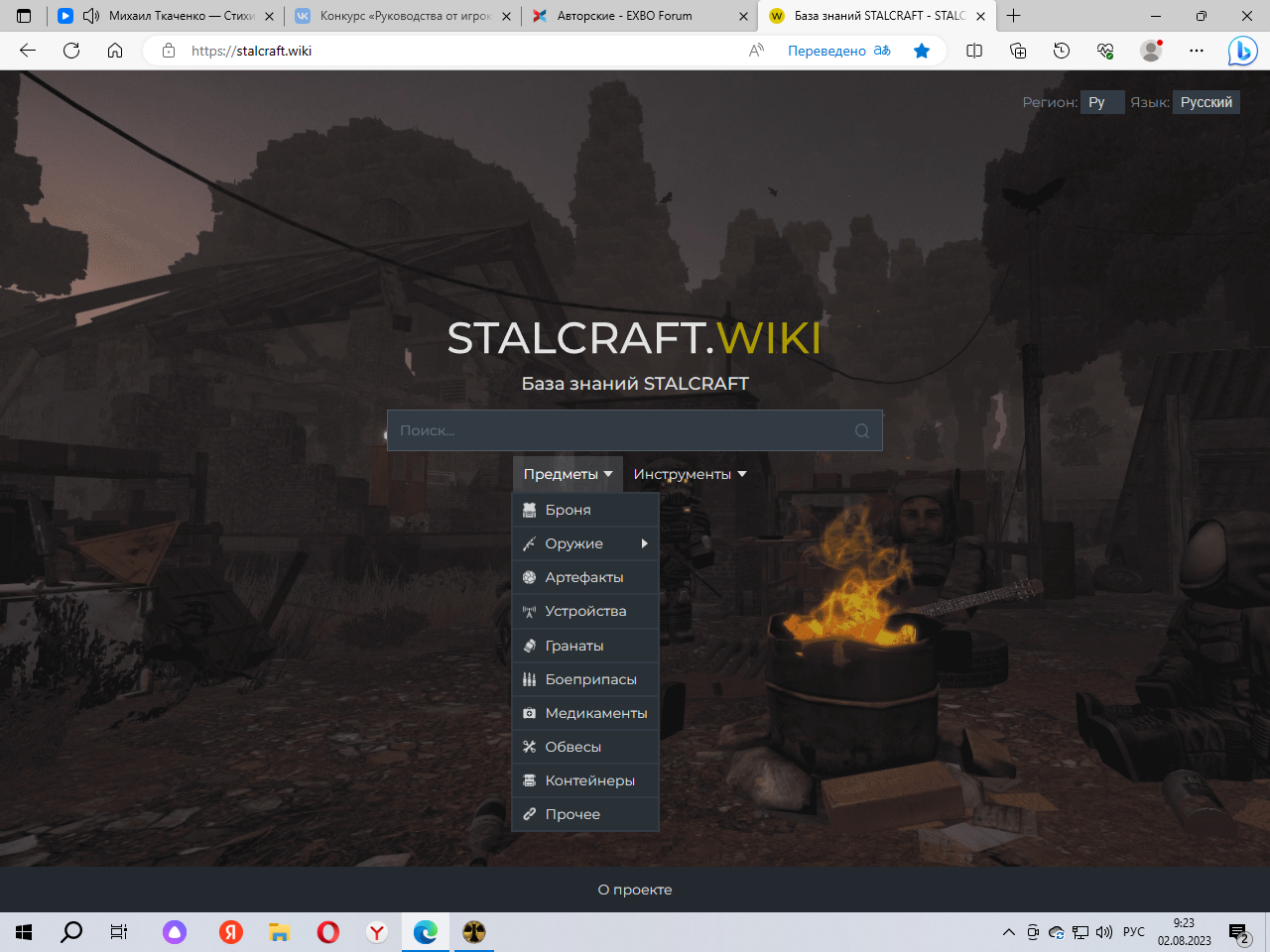This screenshot has width=1270, height=952.
Task: Open the Предметы dropdown menu
Action: 568,474
